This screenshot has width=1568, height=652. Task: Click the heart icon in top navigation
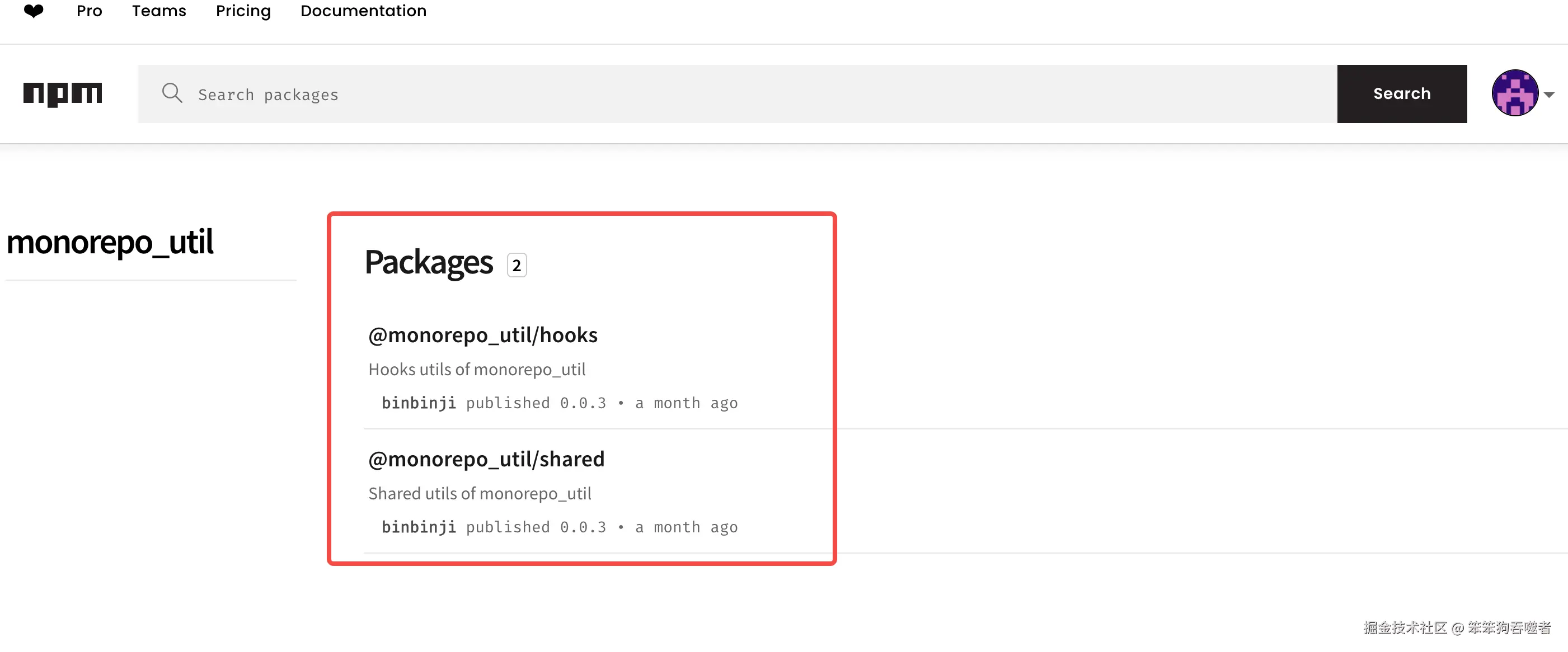[x=34, y=11]
